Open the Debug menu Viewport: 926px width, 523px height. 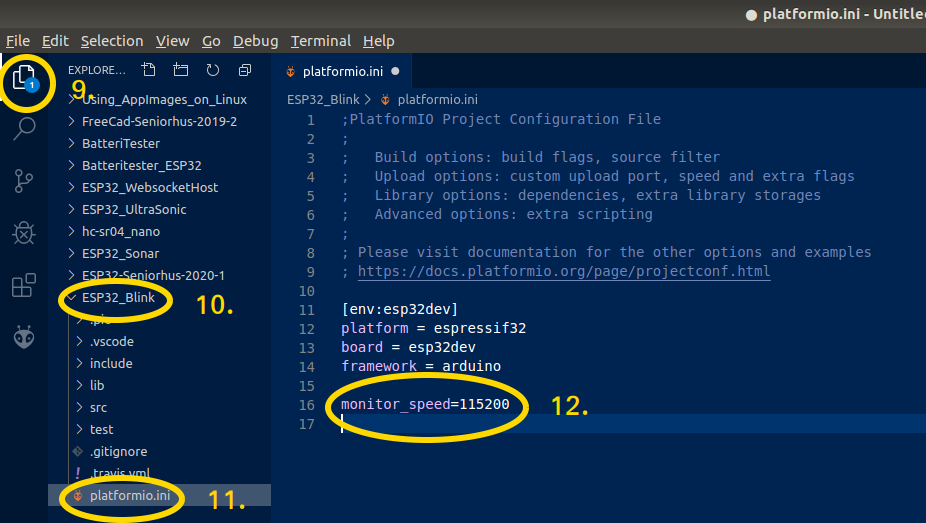(x=255, y=41)
